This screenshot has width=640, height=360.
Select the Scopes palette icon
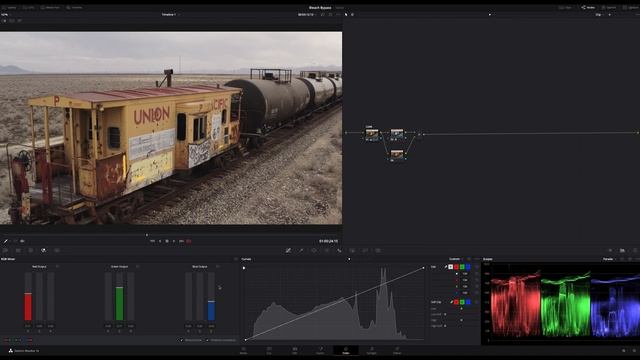point(622,250)
